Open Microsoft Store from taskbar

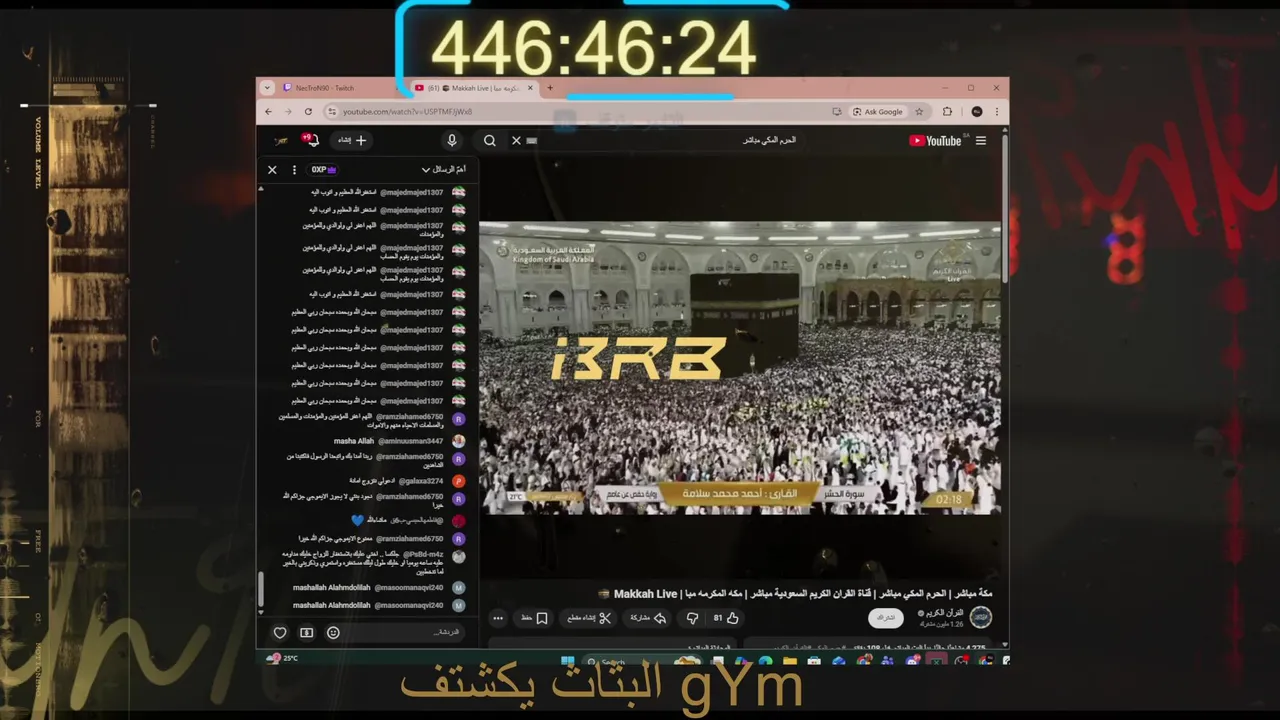[814, 661]
